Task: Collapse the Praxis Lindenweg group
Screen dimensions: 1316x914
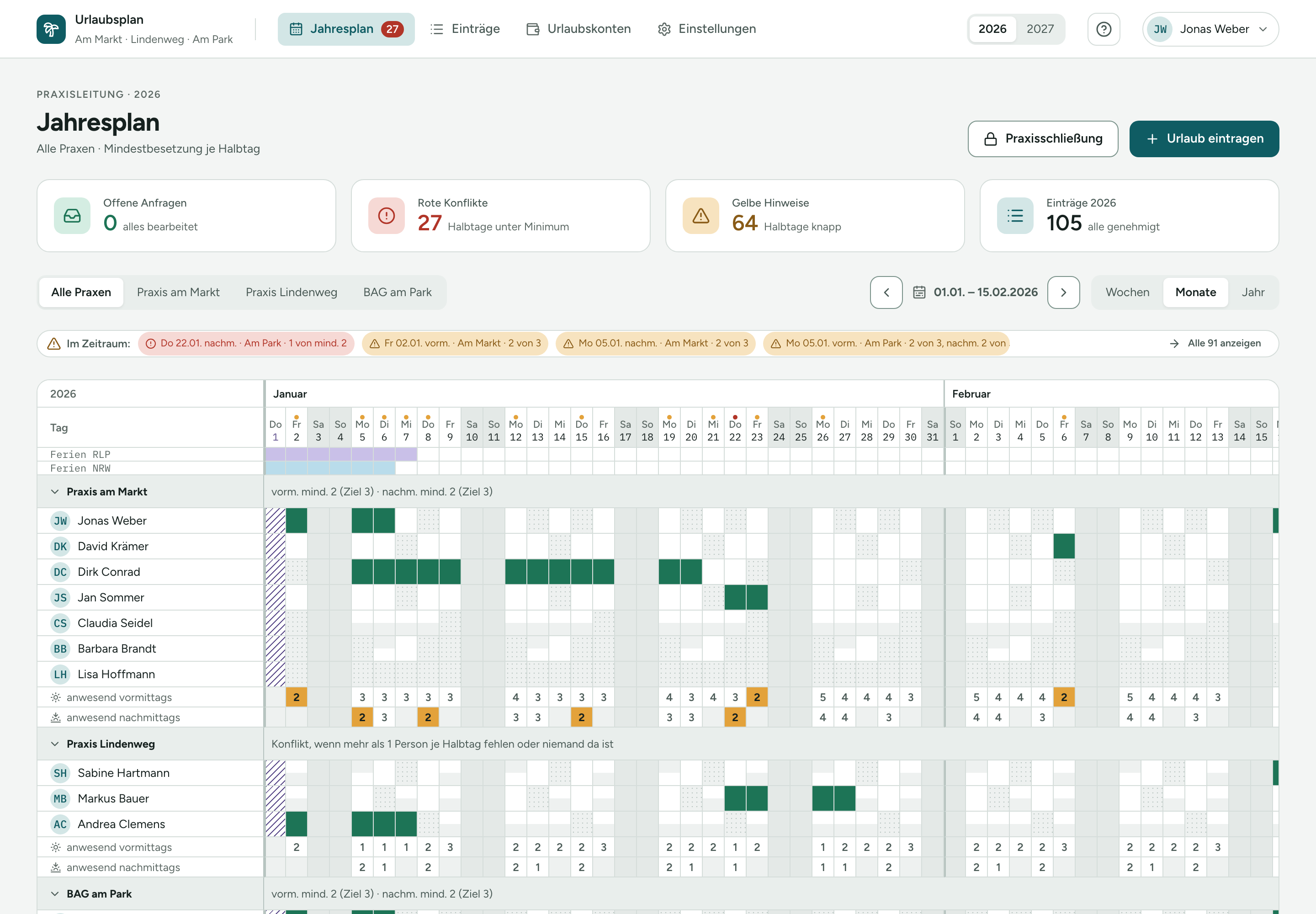Action: pyautogui.click(x=55, y=744)
